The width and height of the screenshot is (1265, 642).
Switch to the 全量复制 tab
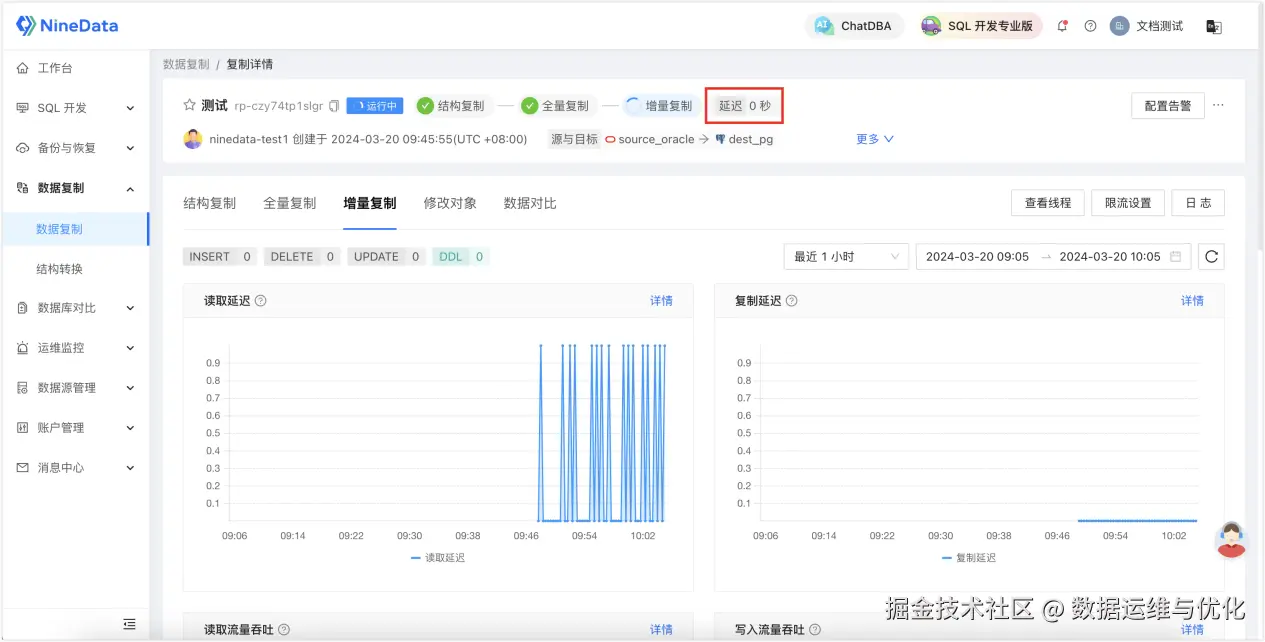pos(290,203)
